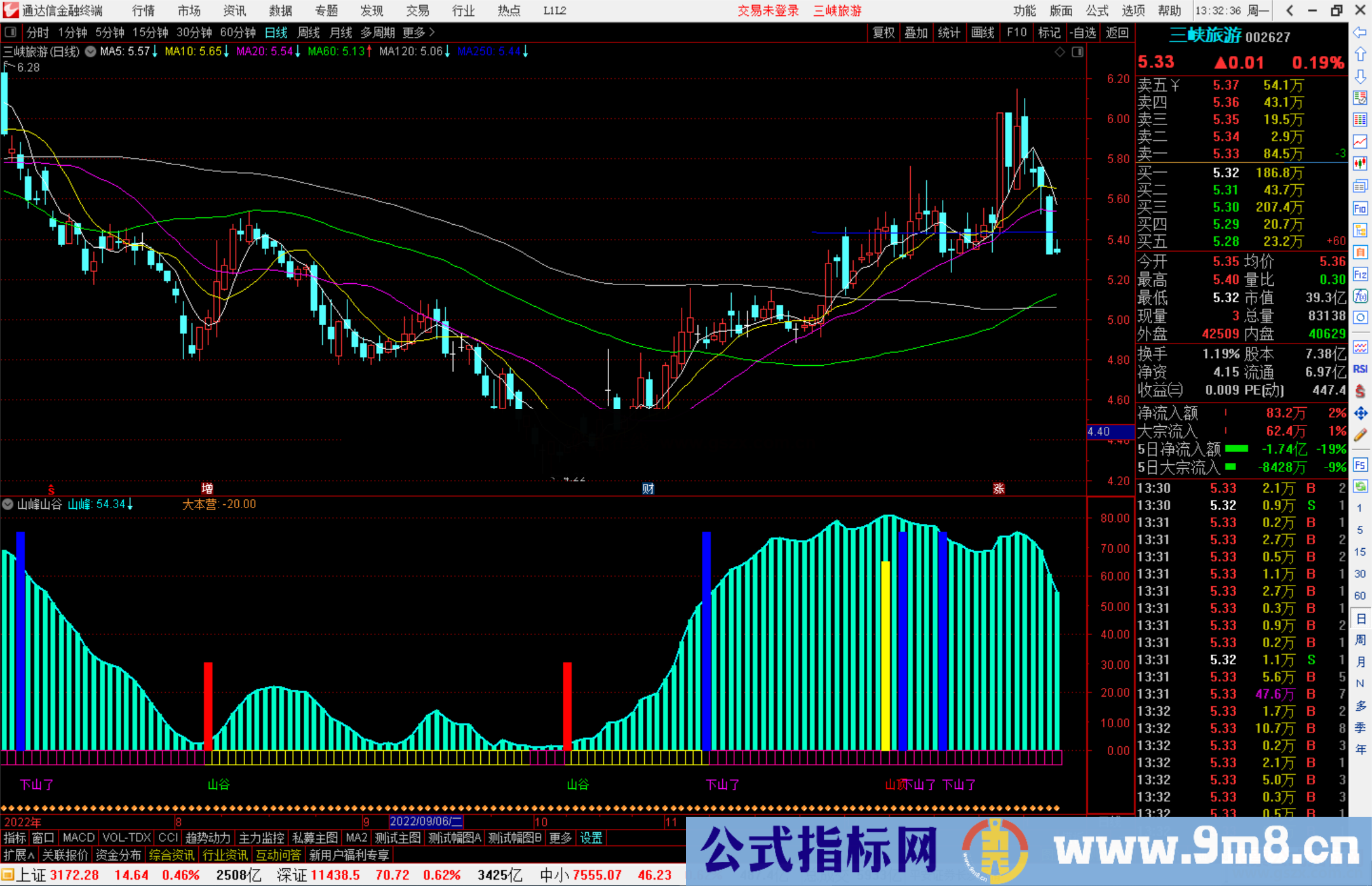Screen dimensions: 1372x886
Task: Toggle the panel layout icon above chart corner
Action: [x=1077, y=52]
